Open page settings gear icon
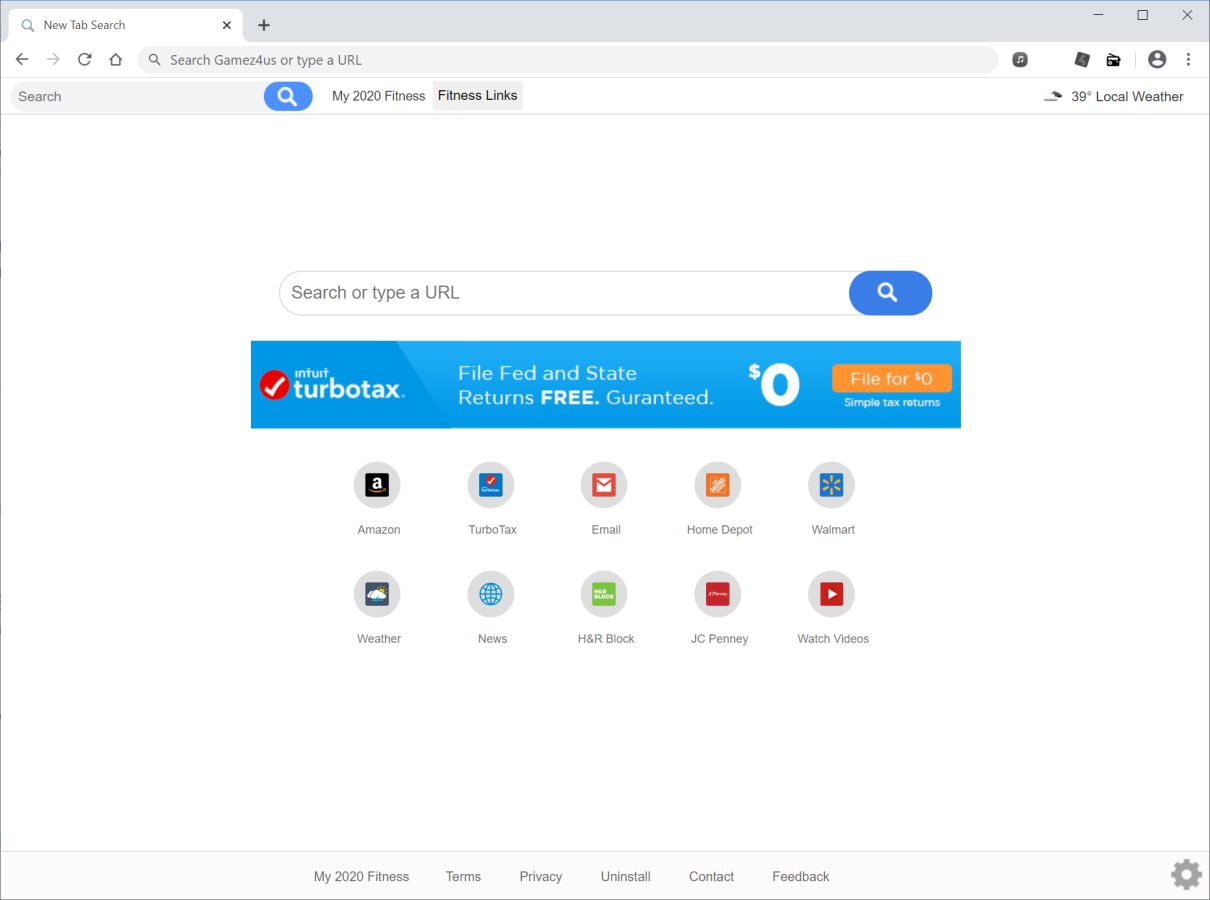 [1186, 874]
